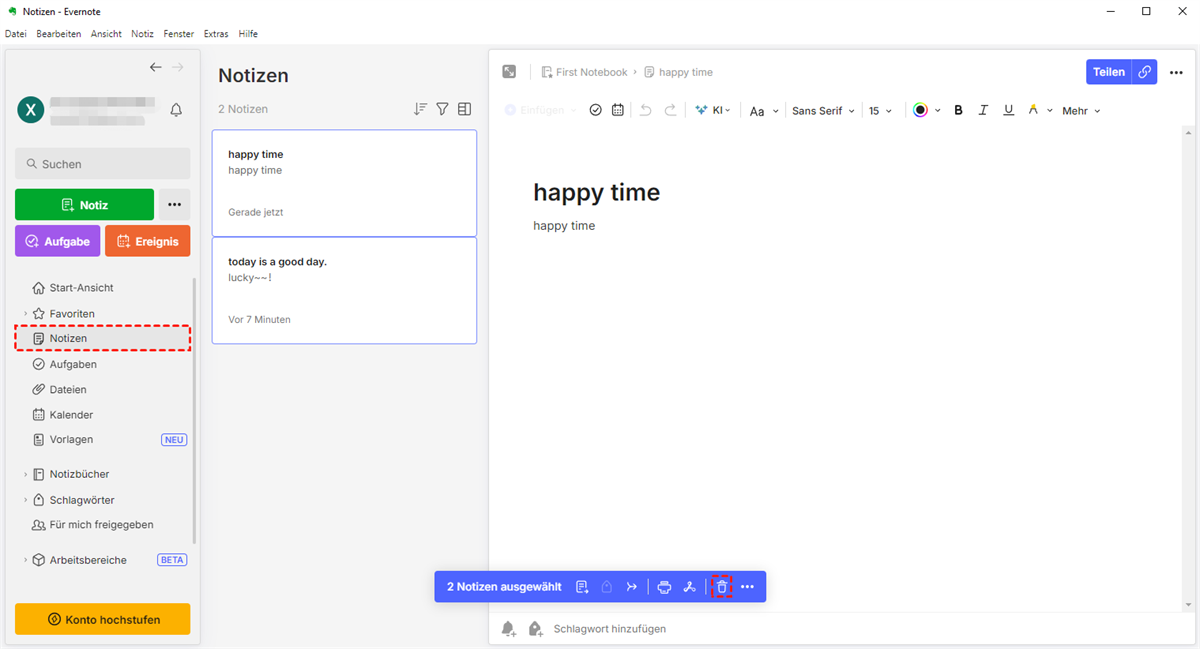Open the Einfügen insert dropdown
The image size is (1200, 649).
540,110
